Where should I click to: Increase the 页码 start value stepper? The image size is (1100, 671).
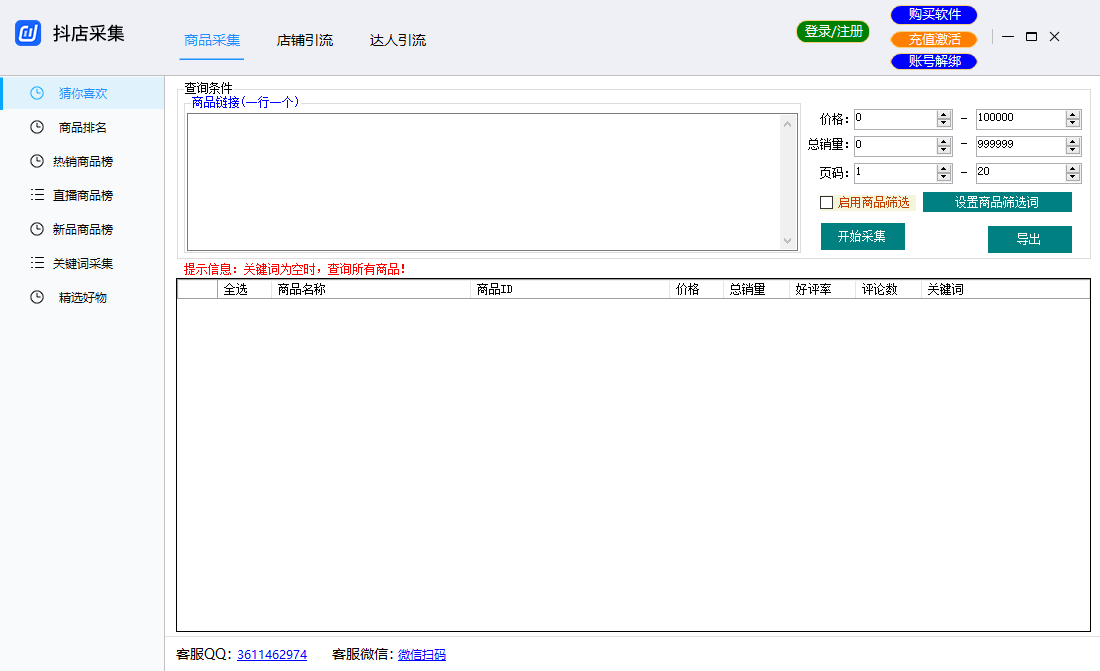(x=944, y=167)
